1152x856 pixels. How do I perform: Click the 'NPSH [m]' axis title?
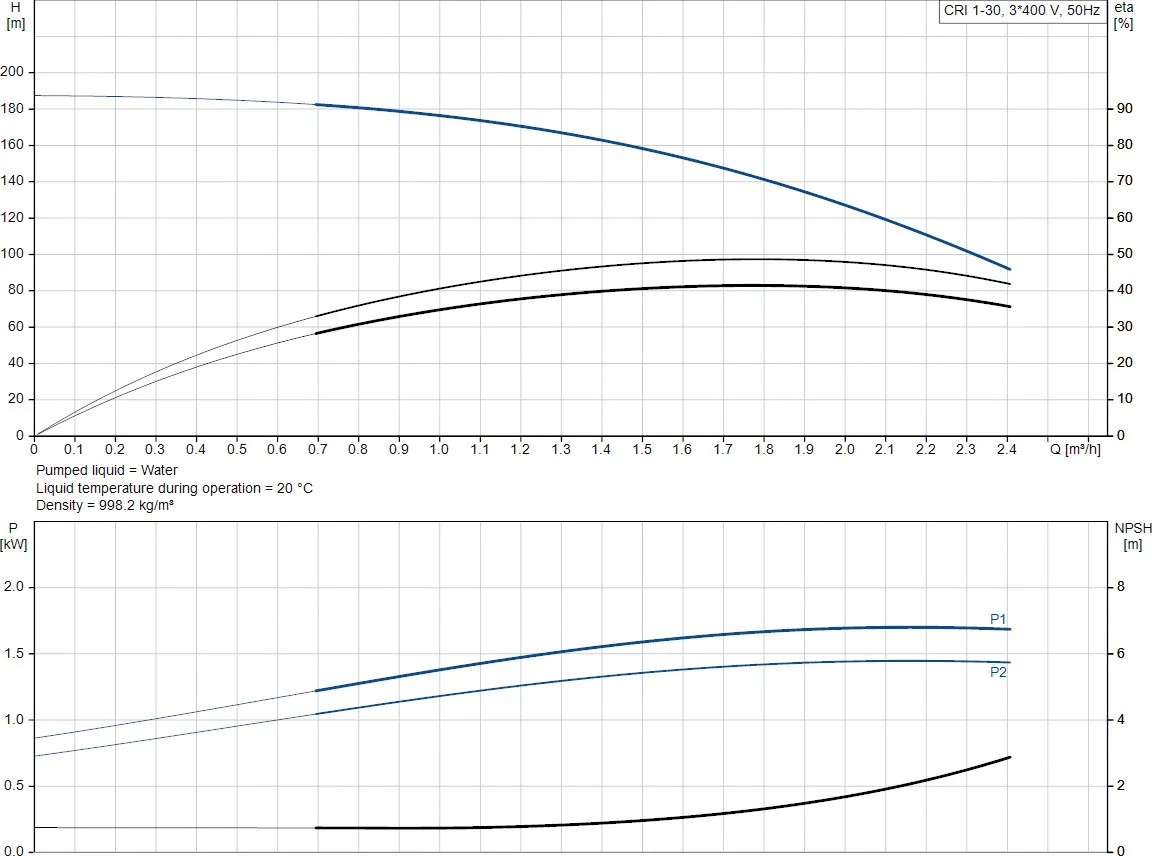point(1133,536)
